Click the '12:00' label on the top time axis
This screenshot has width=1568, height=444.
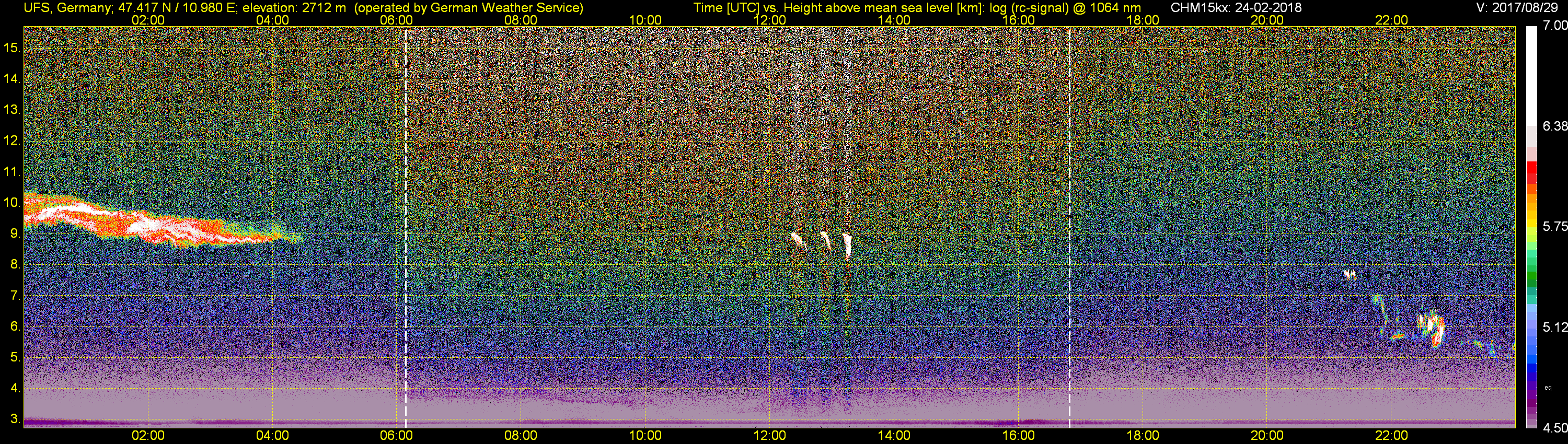[x=770, y=20]
